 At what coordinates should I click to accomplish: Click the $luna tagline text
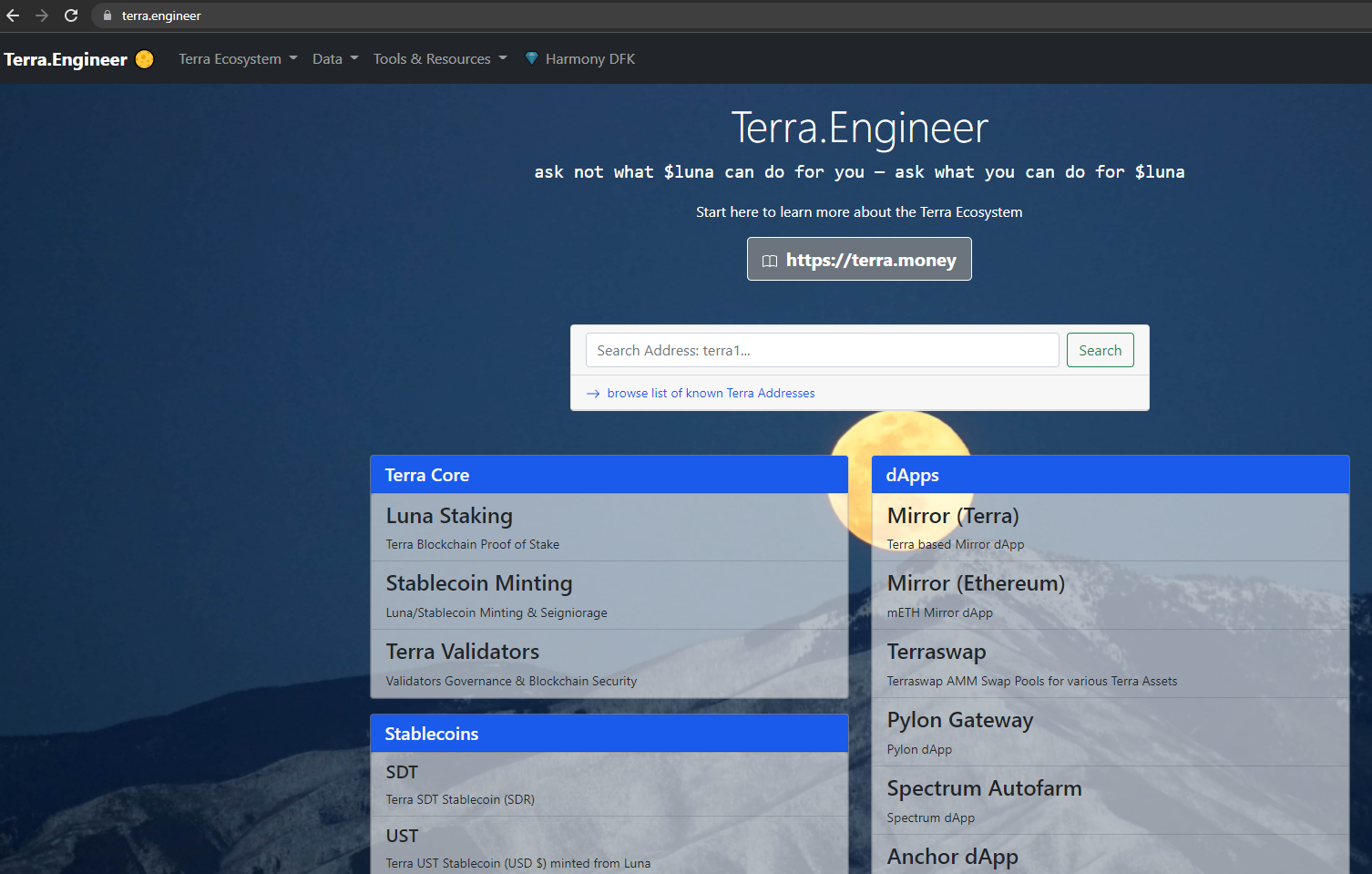click(859, 172)
